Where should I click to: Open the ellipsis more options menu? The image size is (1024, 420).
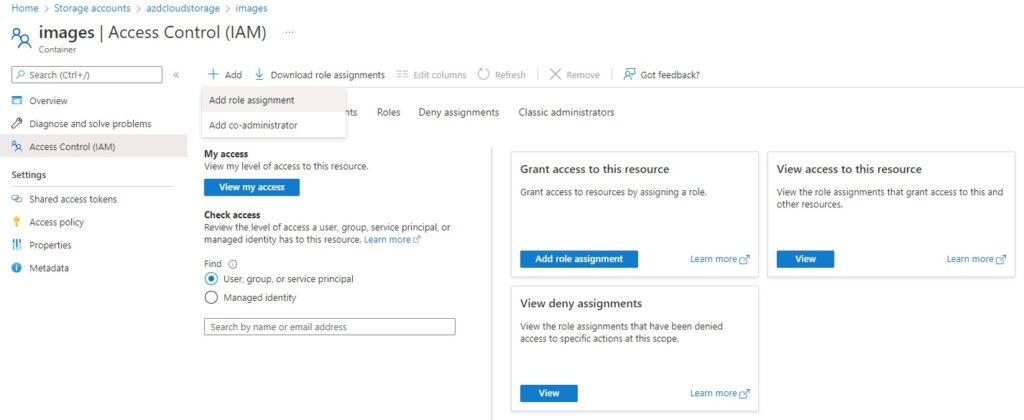click(290, 32)
